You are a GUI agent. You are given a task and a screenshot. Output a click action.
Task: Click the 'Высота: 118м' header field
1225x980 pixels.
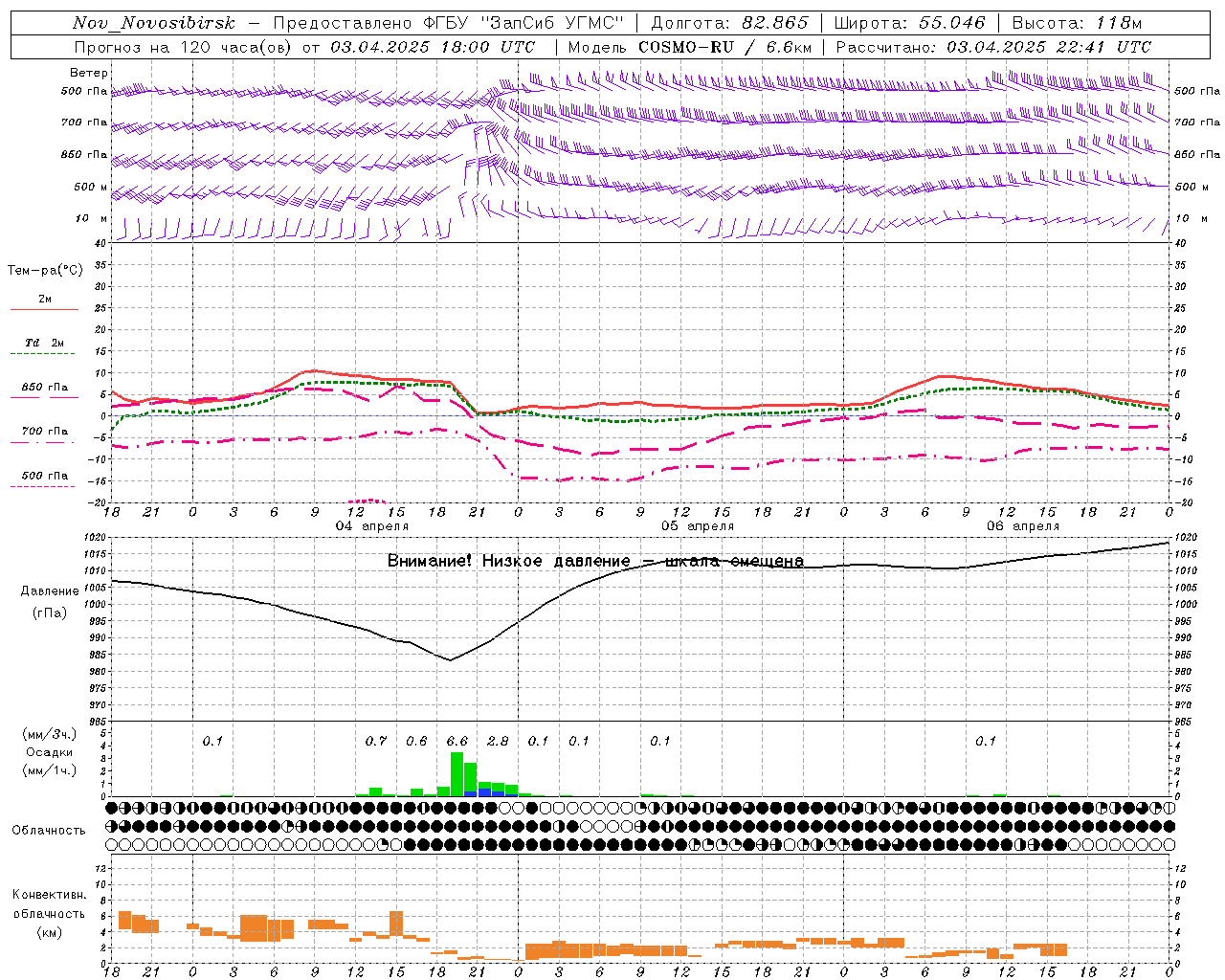[x=1077, y=23]
